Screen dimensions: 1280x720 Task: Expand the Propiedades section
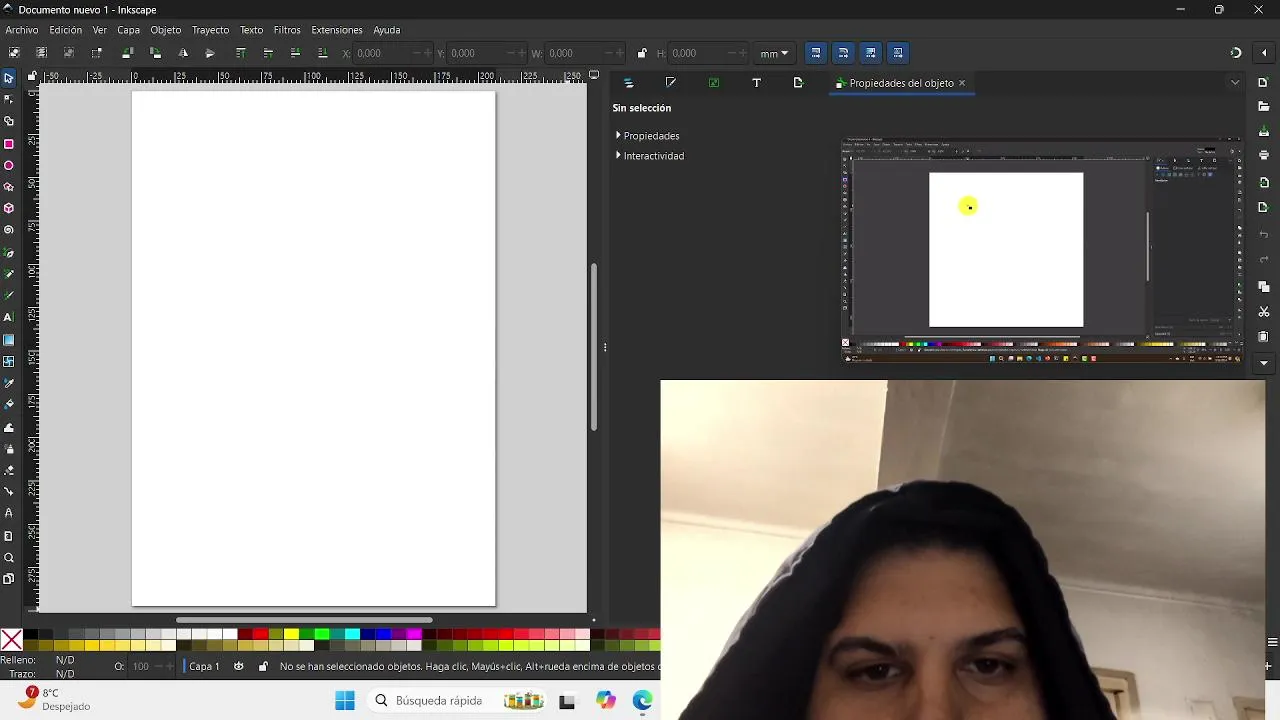(646, 136)
